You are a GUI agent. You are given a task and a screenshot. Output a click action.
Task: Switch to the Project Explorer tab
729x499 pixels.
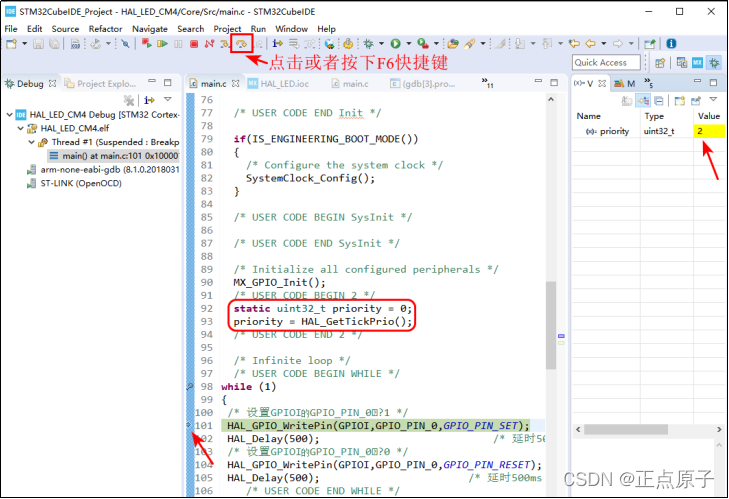tap(100, 84)
